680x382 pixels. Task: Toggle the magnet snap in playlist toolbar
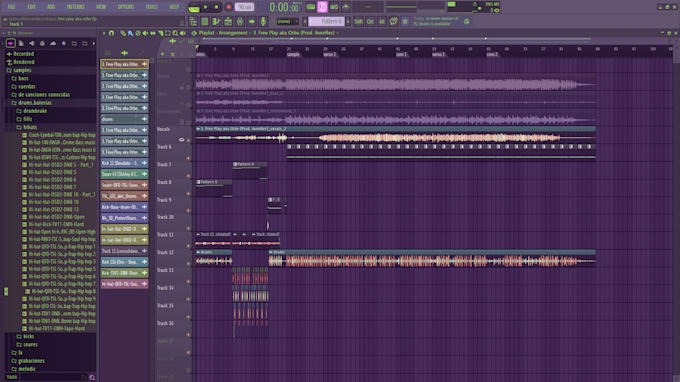(111, 33)
